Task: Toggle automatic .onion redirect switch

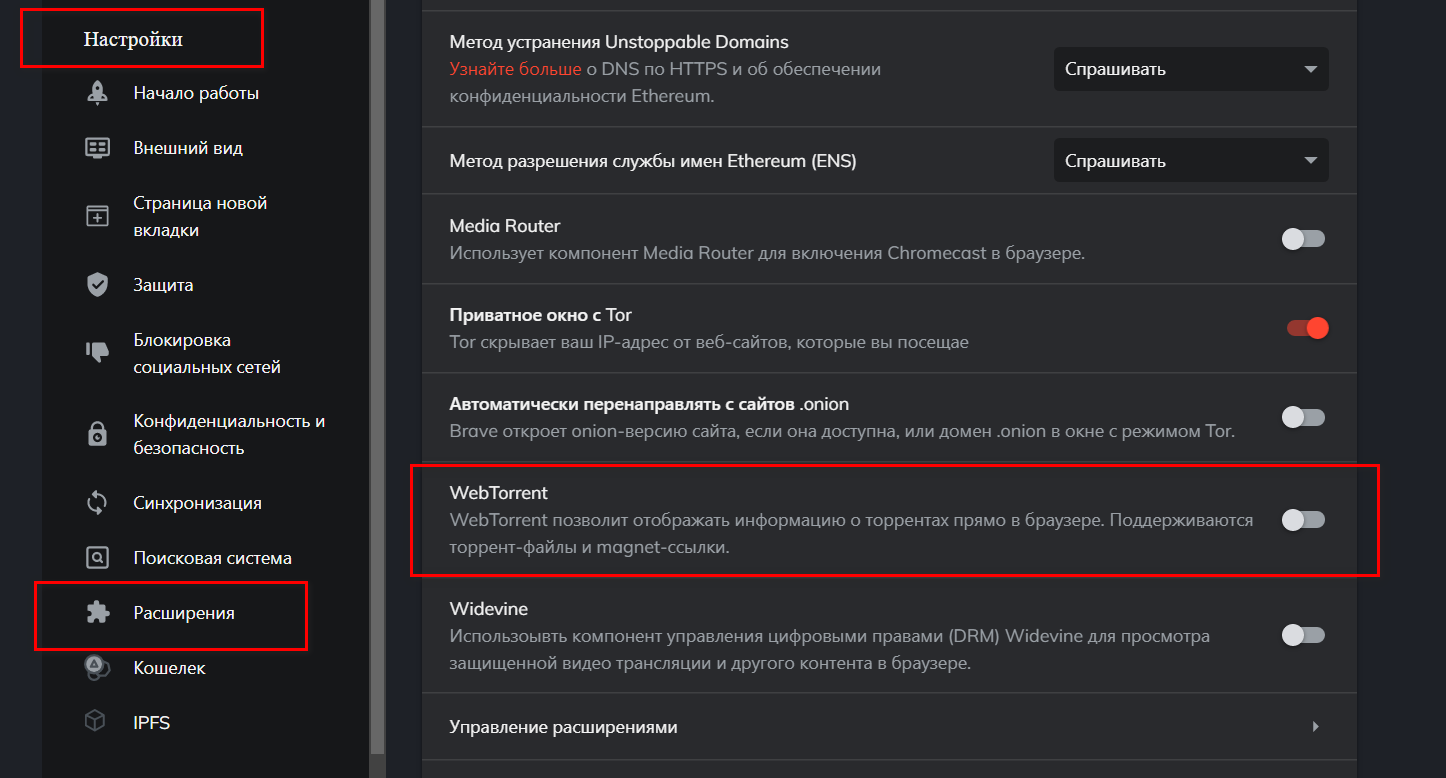Action: point(1303,417)
